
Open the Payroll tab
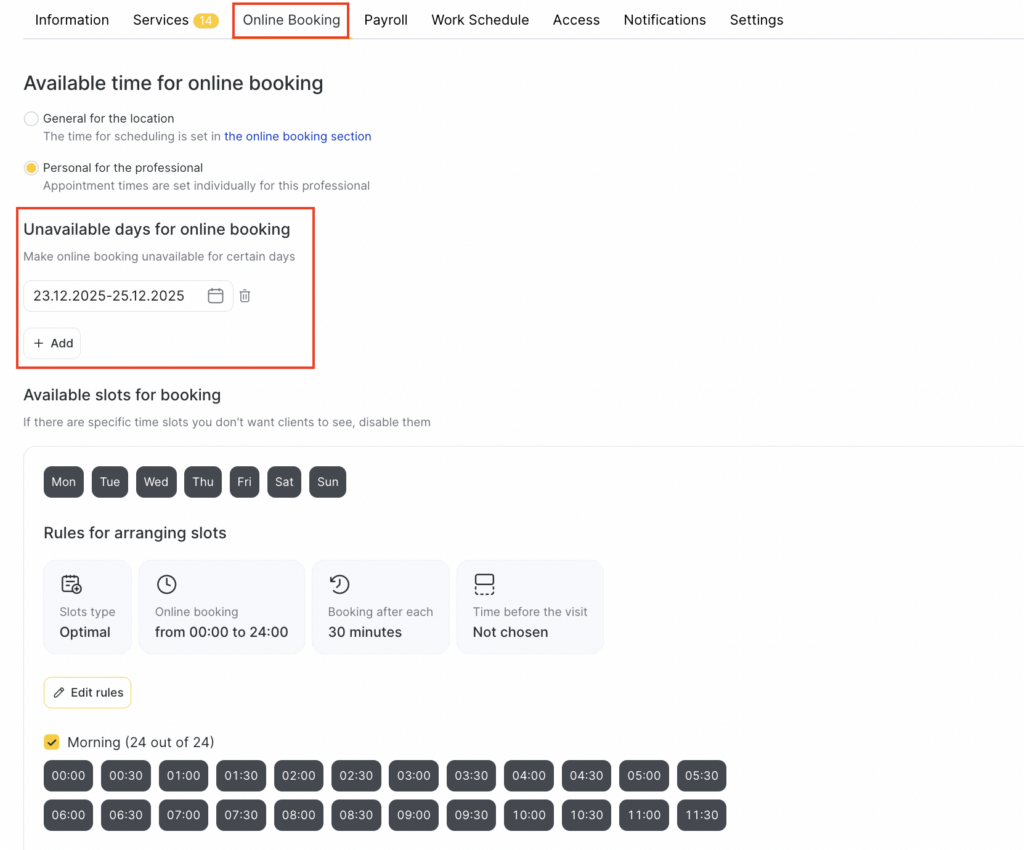[385, 20]
